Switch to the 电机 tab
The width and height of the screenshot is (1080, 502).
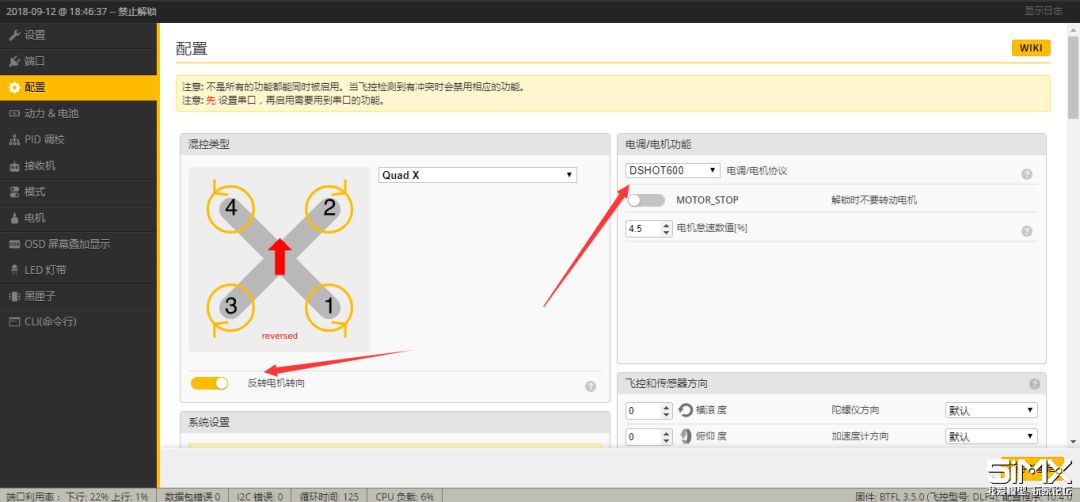(x=35, y=218)
